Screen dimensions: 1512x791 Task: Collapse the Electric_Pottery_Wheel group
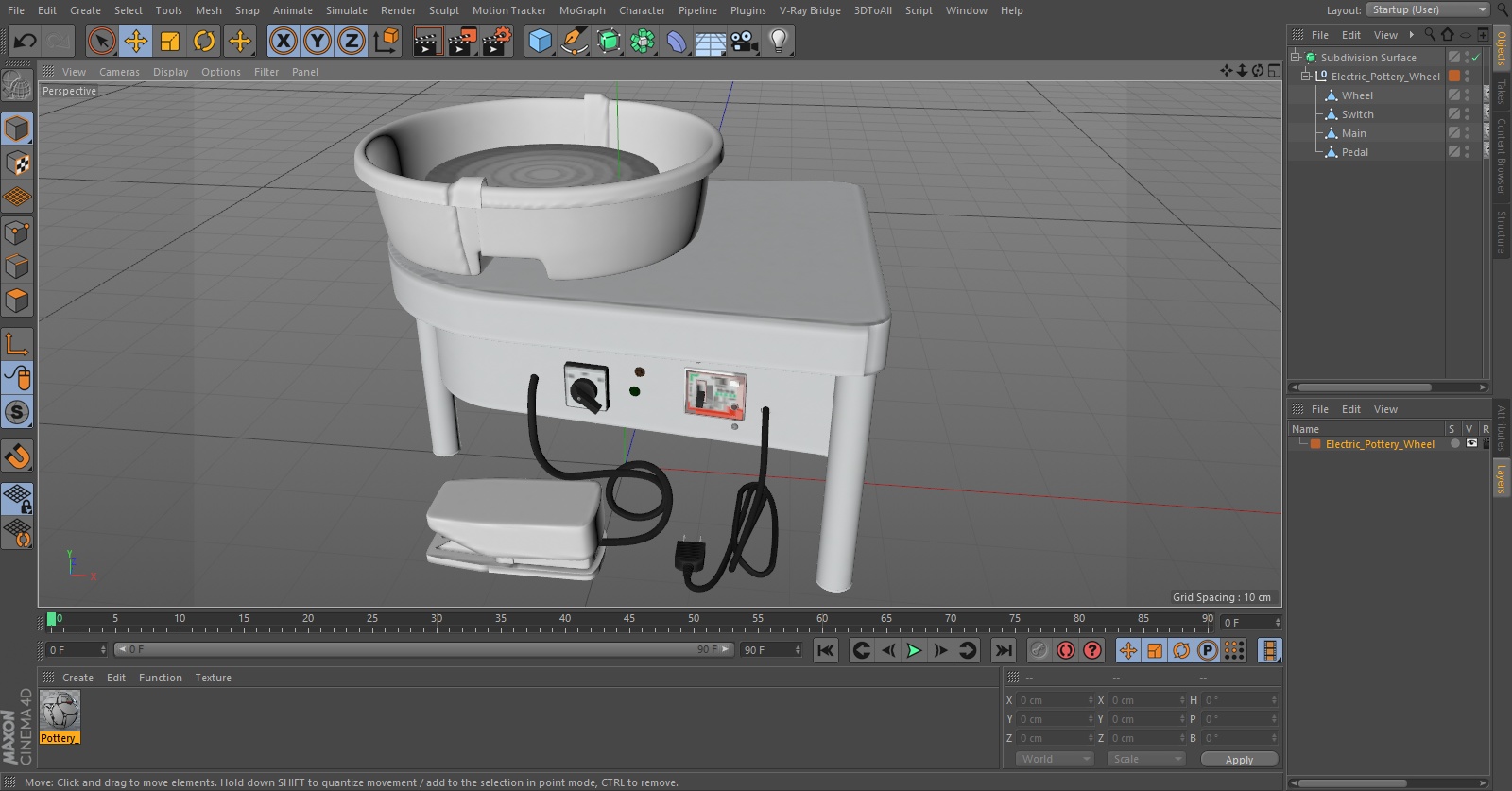click(1306, 76)
